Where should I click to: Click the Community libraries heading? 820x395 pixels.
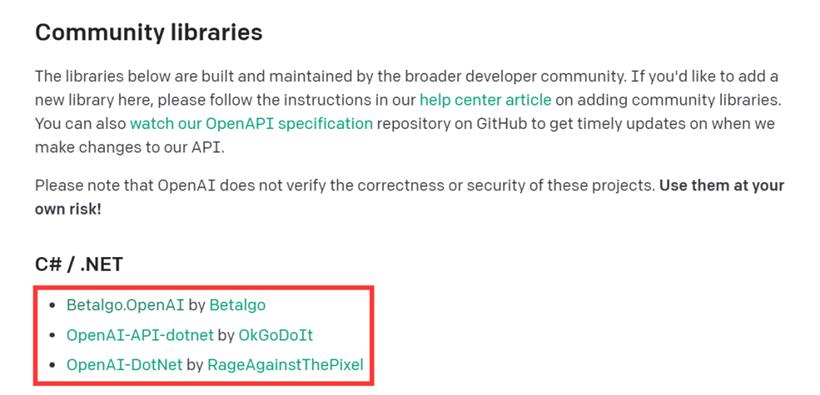click(149, 33)
